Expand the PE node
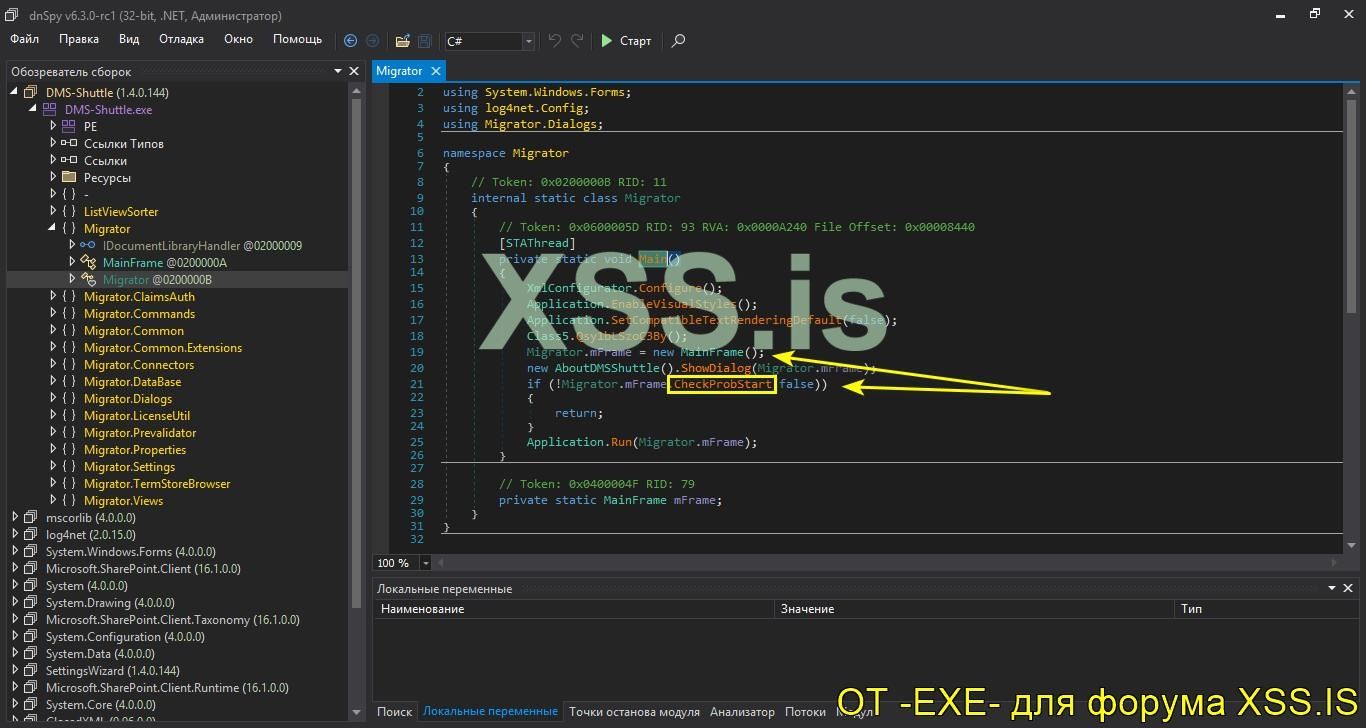 [53, 127]
